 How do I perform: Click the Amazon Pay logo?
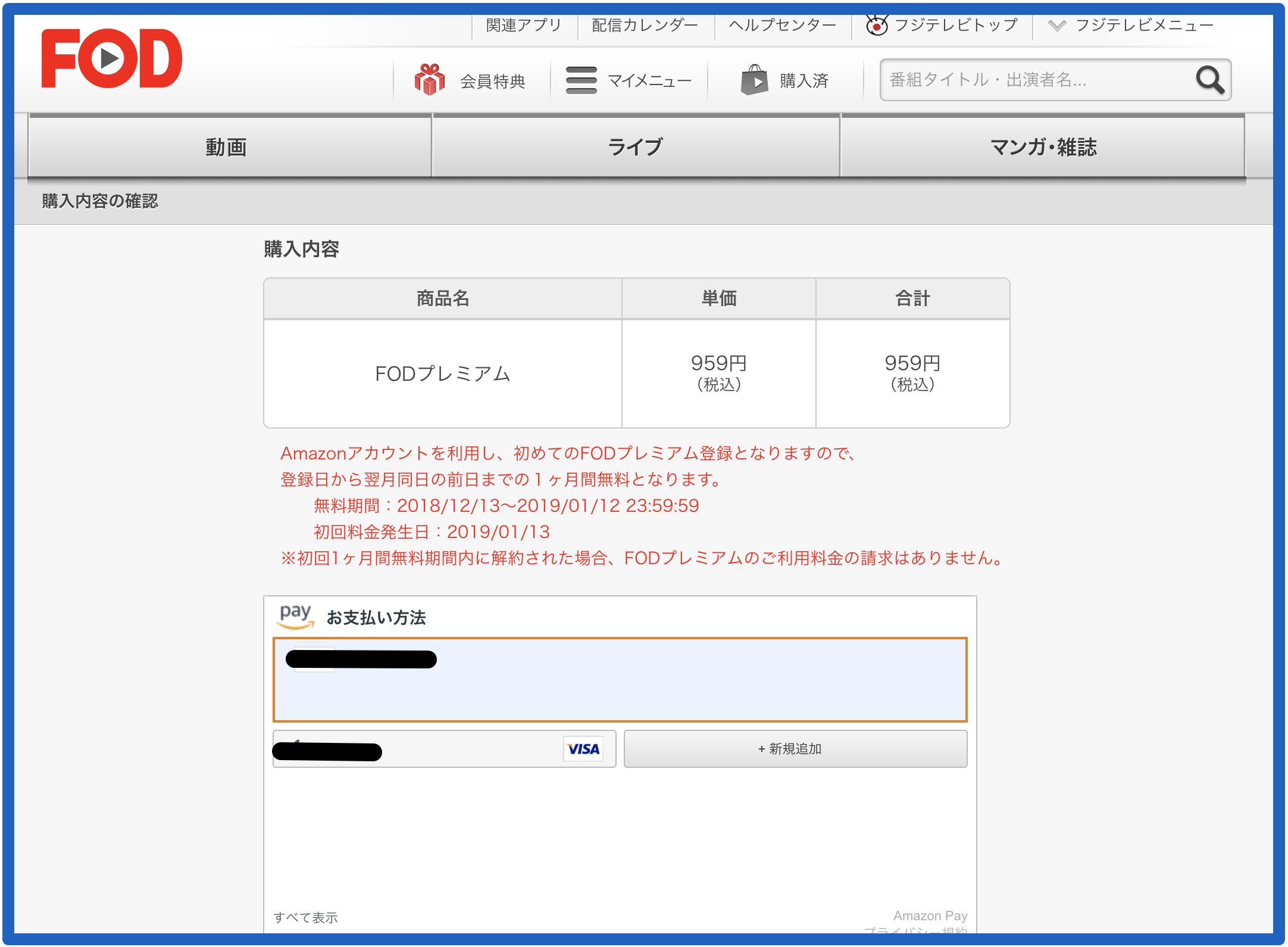(295, 616)
